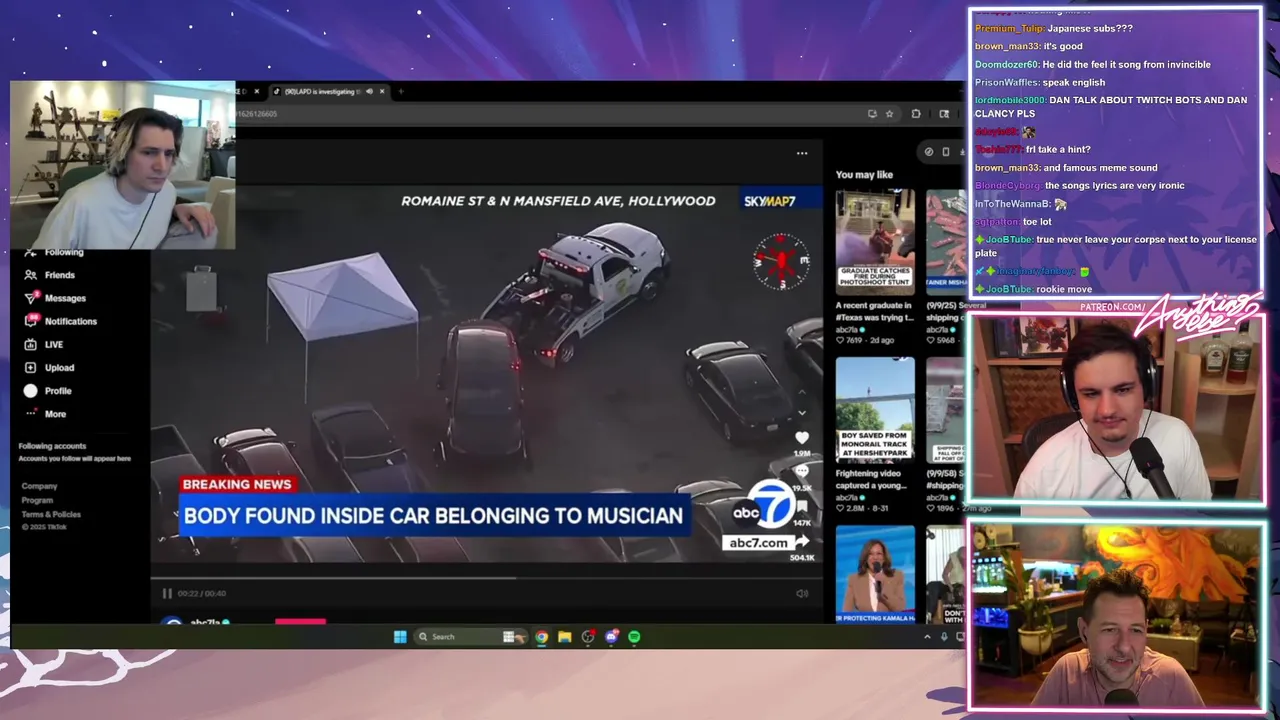
Task: Click chat username JooBTube 'rookie move'
Action: [x=1007, y=289]
